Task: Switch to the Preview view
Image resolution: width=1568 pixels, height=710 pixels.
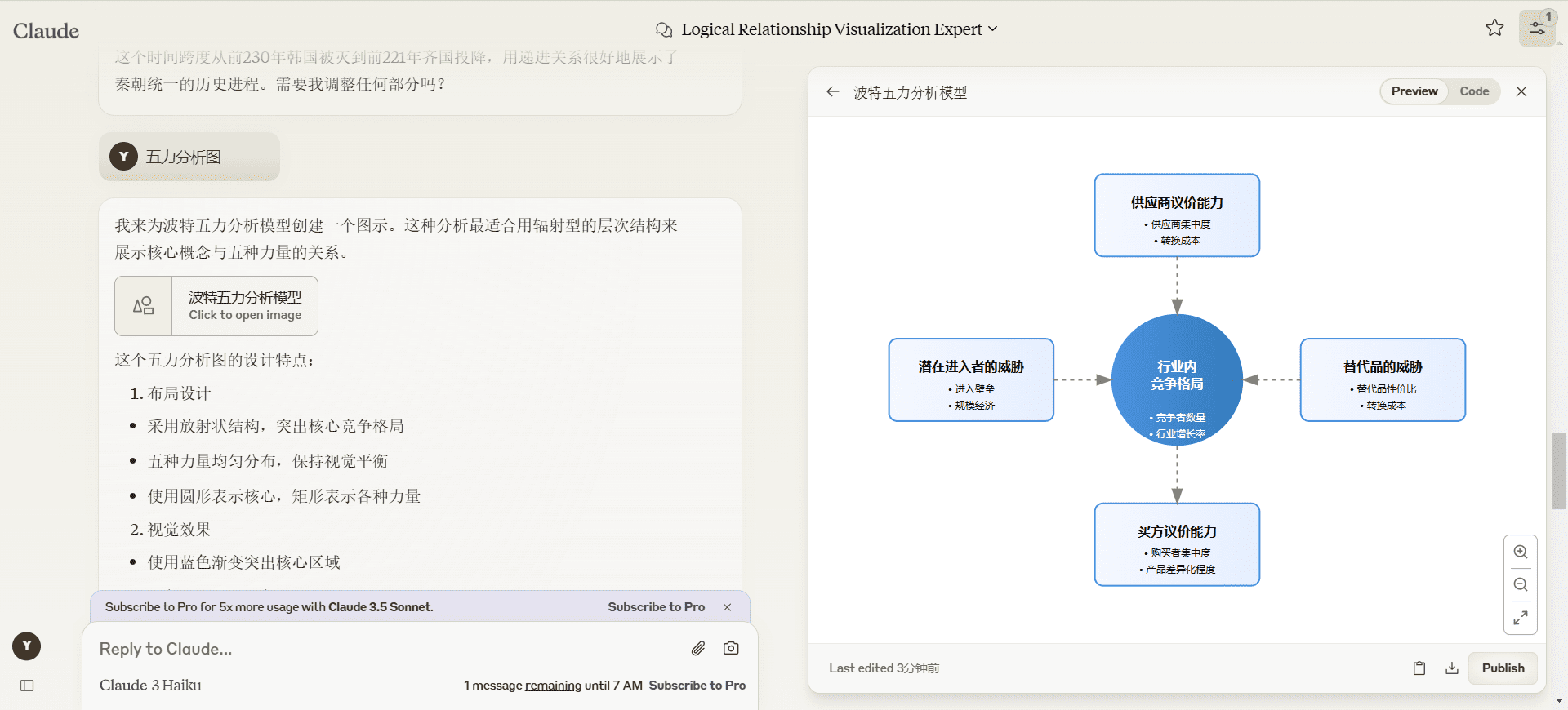Action: [x=1414, y=91]
